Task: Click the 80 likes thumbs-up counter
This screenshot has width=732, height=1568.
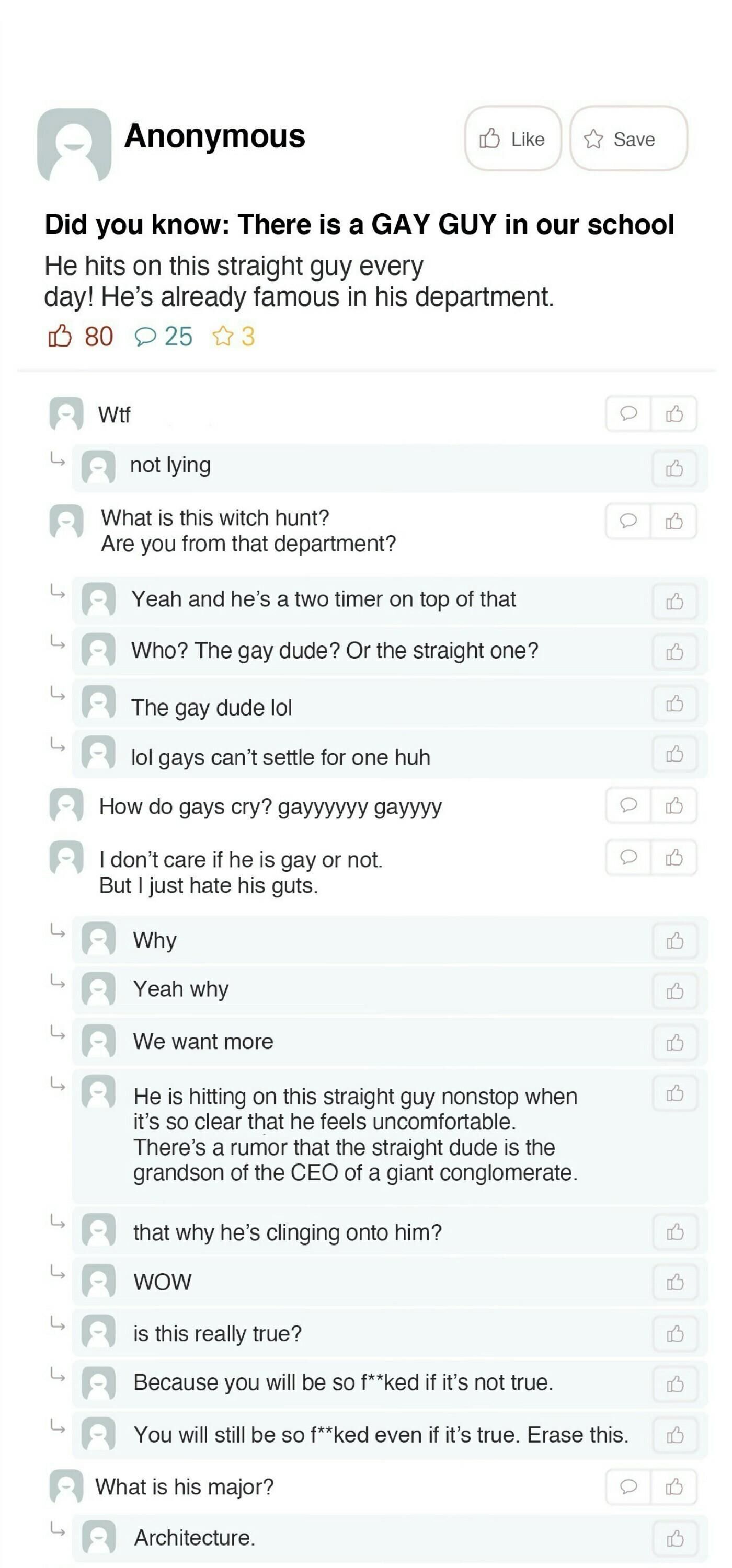Action: (60, 336)
